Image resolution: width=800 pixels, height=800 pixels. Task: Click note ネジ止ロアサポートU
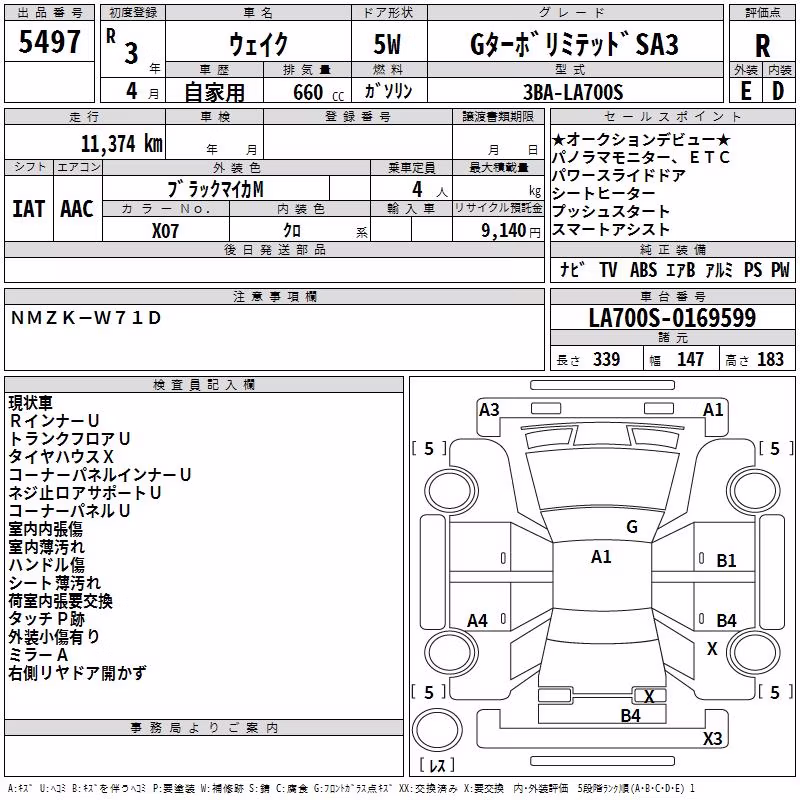(85, 492)
